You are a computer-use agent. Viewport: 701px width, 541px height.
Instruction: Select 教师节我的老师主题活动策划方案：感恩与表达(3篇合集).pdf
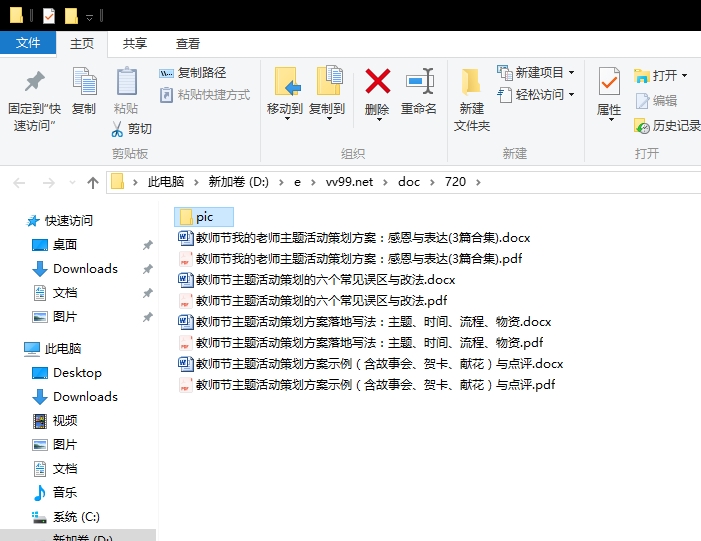click(350, 259)
